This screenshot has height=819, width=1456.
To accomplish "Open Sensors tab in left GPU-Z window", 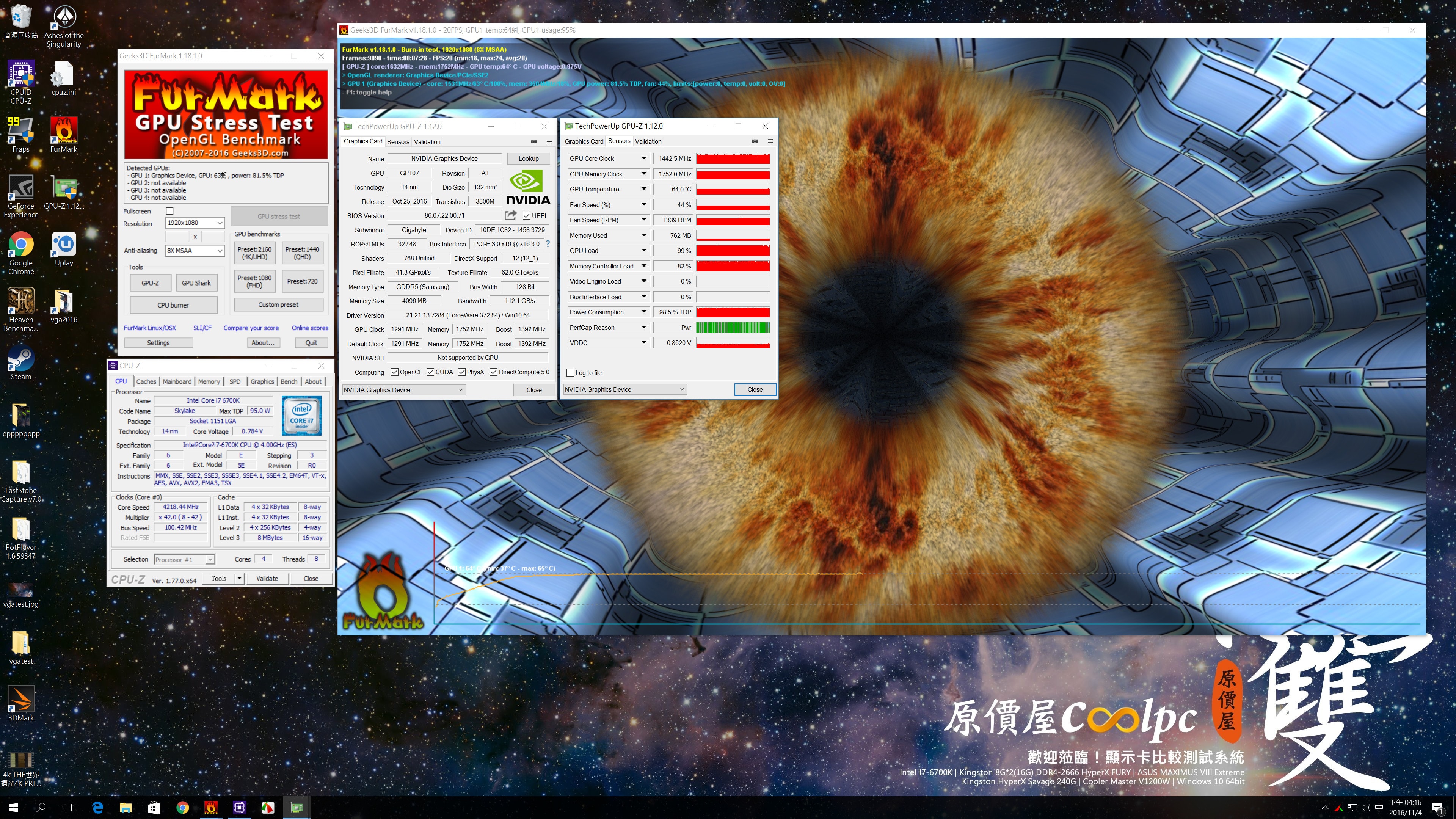I will click(398, 142).
